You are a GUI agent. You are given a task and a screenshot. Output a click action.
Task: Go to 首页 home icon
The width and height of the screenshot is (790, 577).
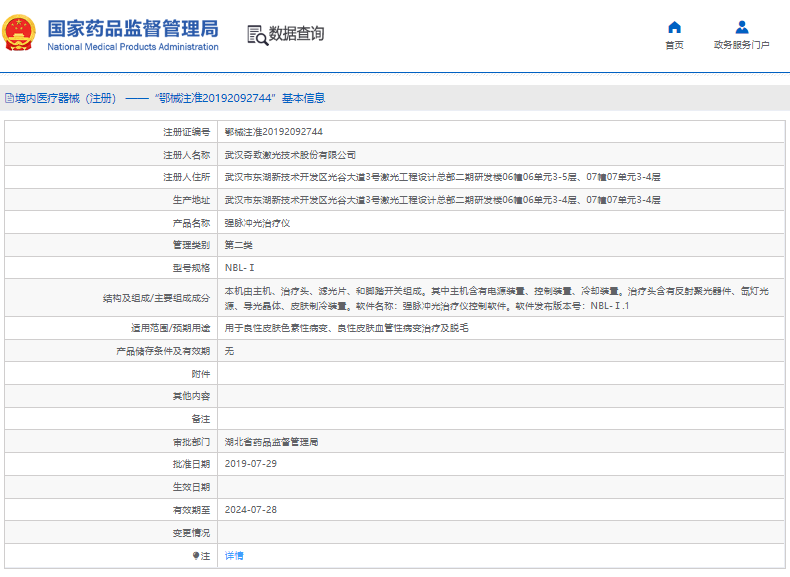coord(674,27)
